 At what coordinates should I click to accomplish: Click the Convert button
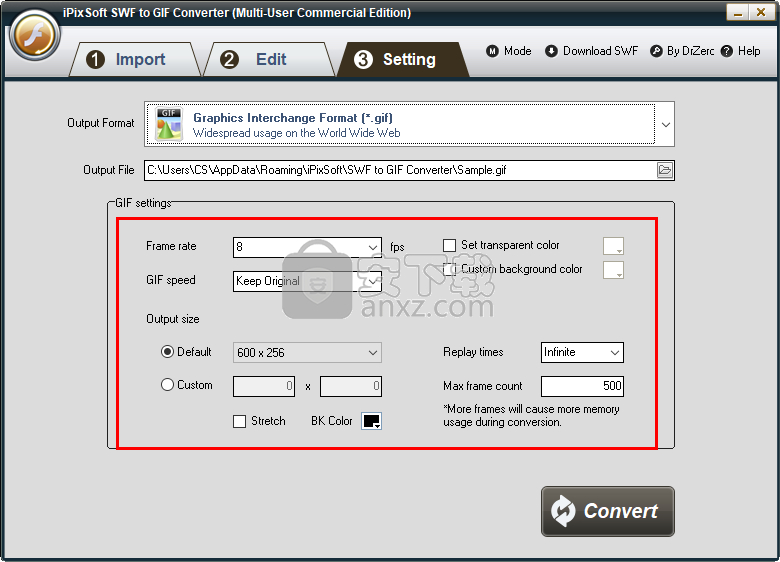607,511
